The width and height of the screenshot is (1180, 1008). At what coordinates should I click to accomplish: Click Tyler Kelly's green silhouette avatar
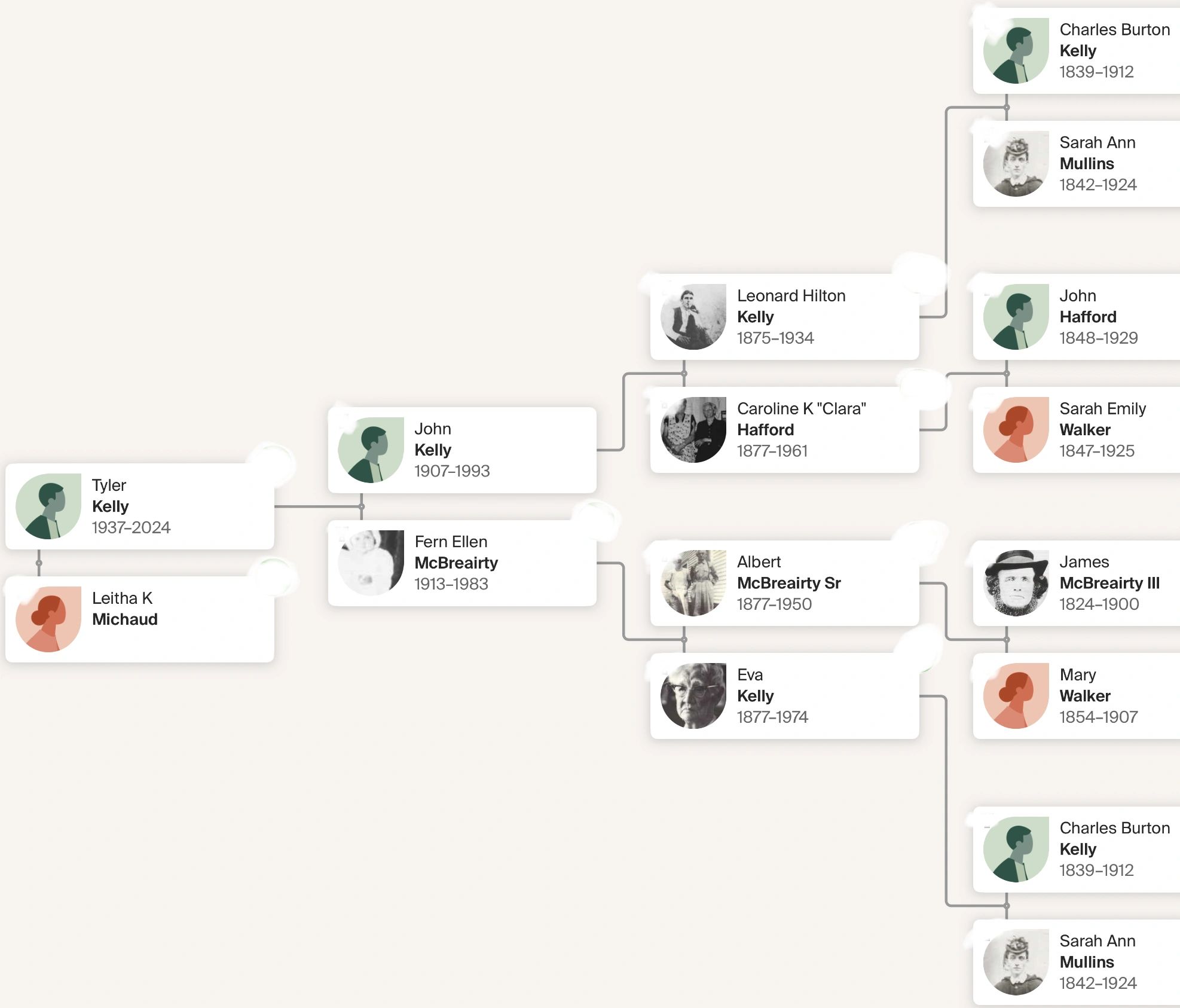48,506
